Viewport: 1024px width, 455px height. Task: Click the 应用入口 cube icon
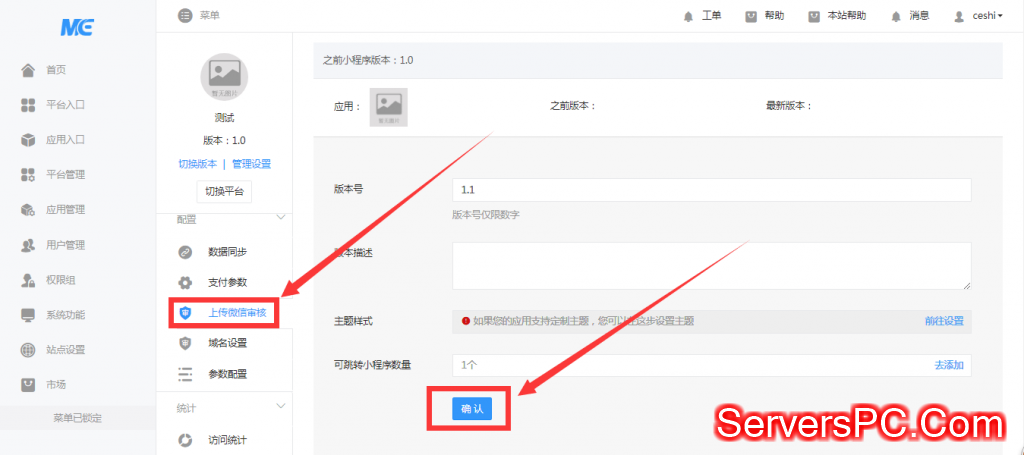pyautogui.click(x=28, y=140)
